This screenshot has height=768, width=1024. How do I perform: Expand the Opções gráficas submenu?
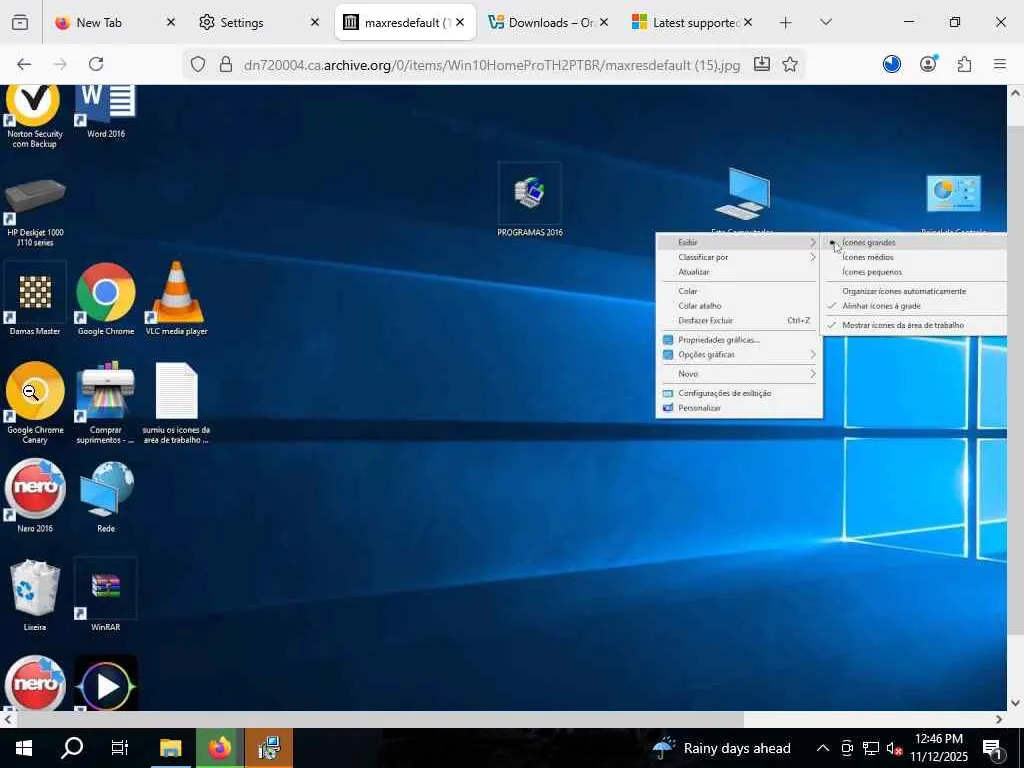coord(739,355)
